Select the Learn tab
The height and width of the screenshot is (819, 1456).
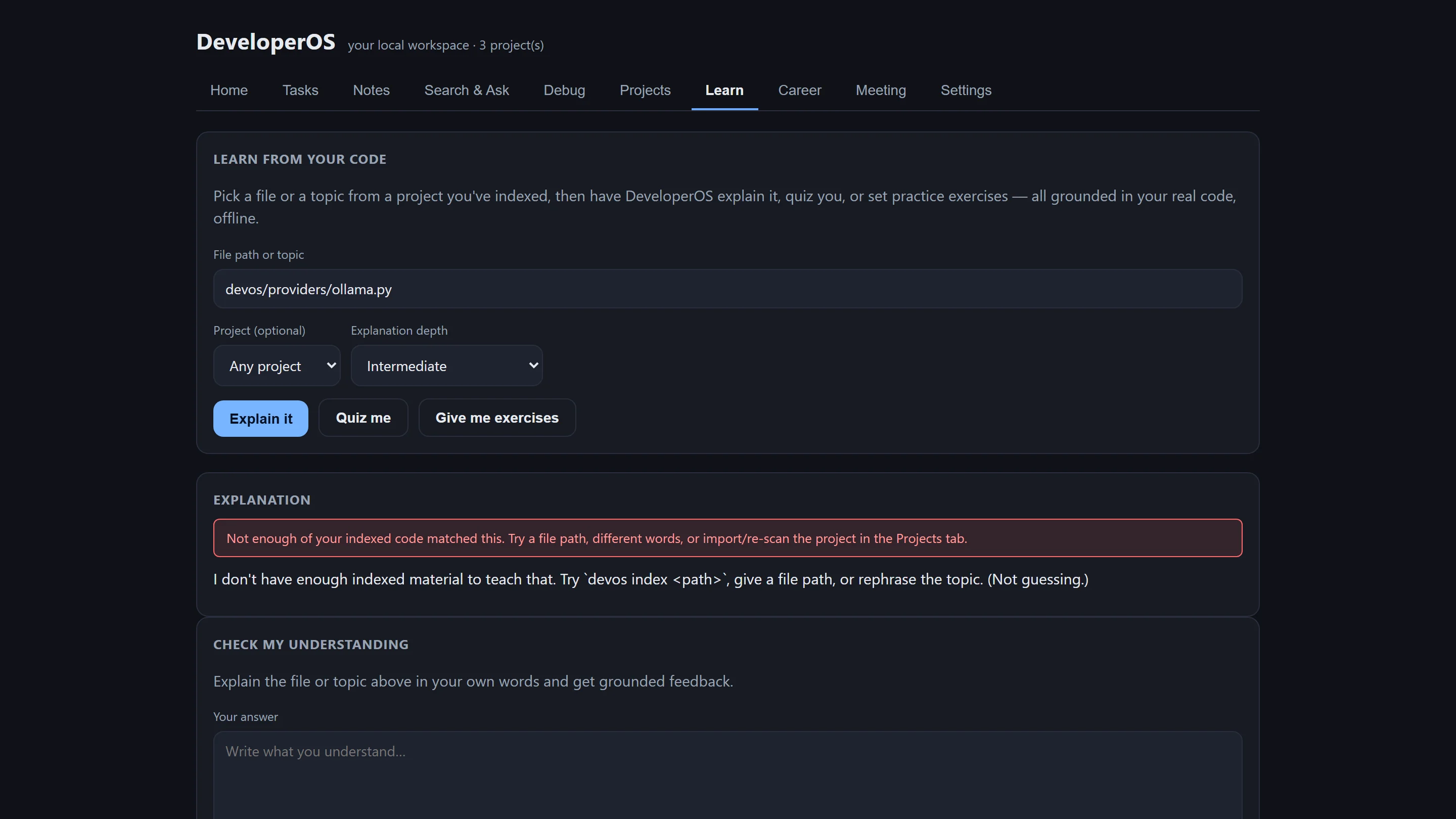click(x=724, y=90)
